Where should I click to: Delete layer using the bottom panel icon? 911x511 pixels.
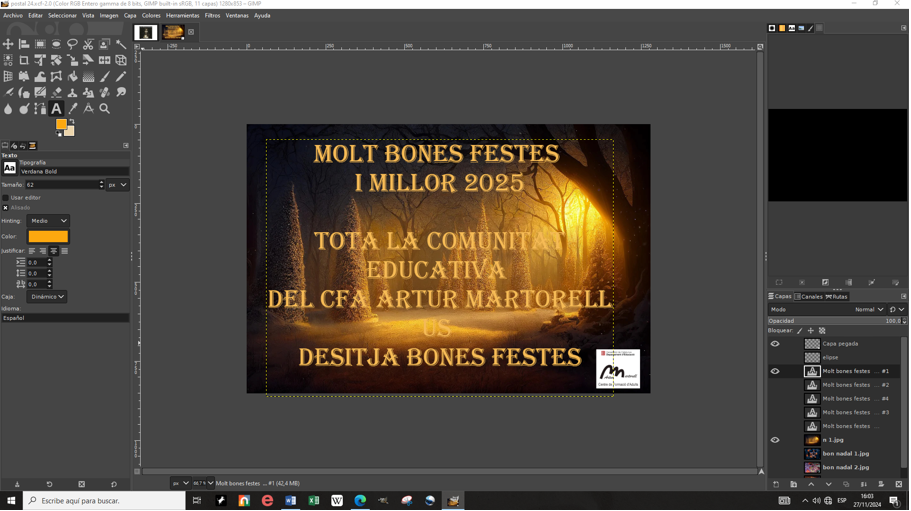click(898, 485)
